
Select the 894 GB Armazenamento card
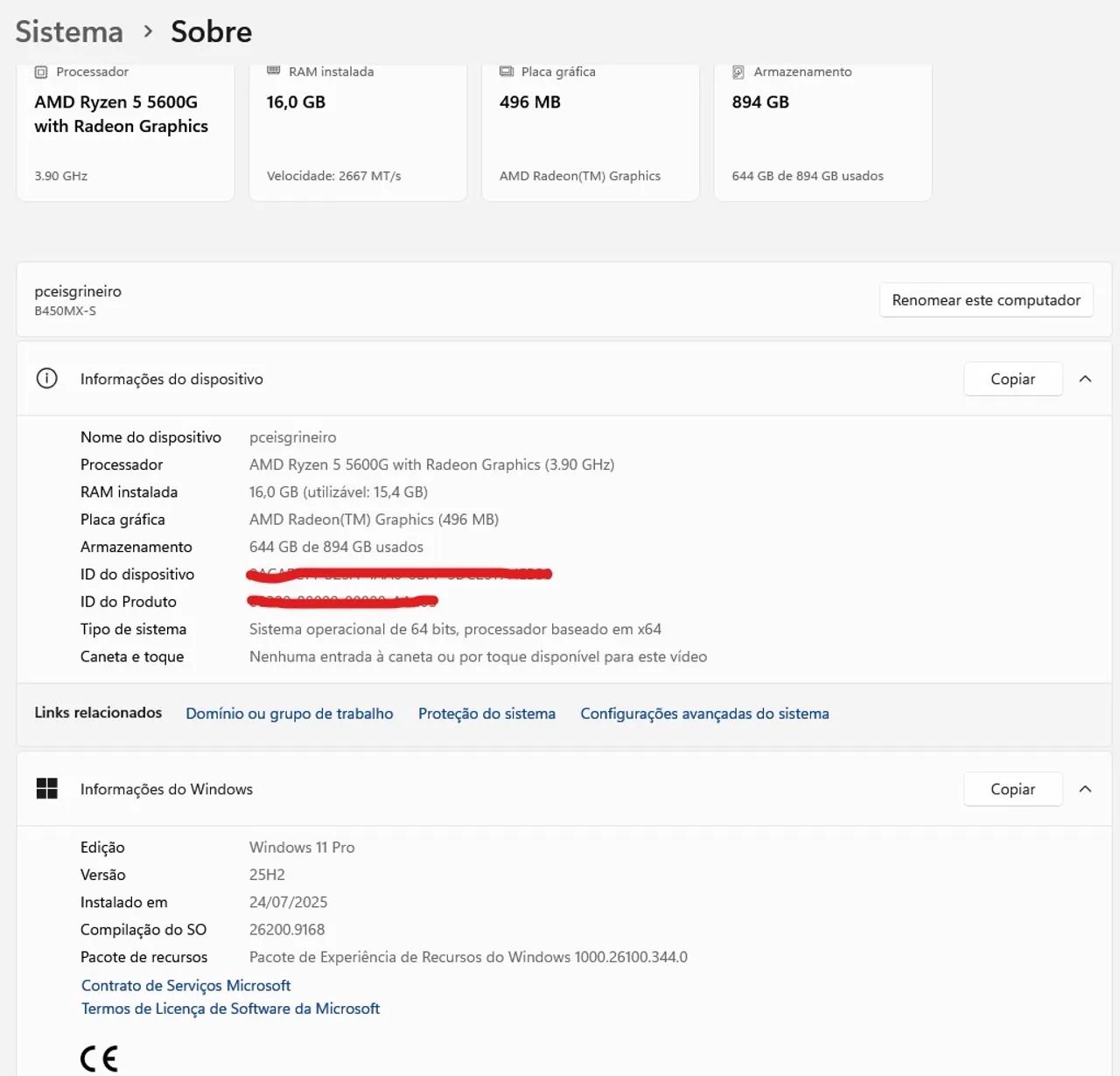pos(823,132)
